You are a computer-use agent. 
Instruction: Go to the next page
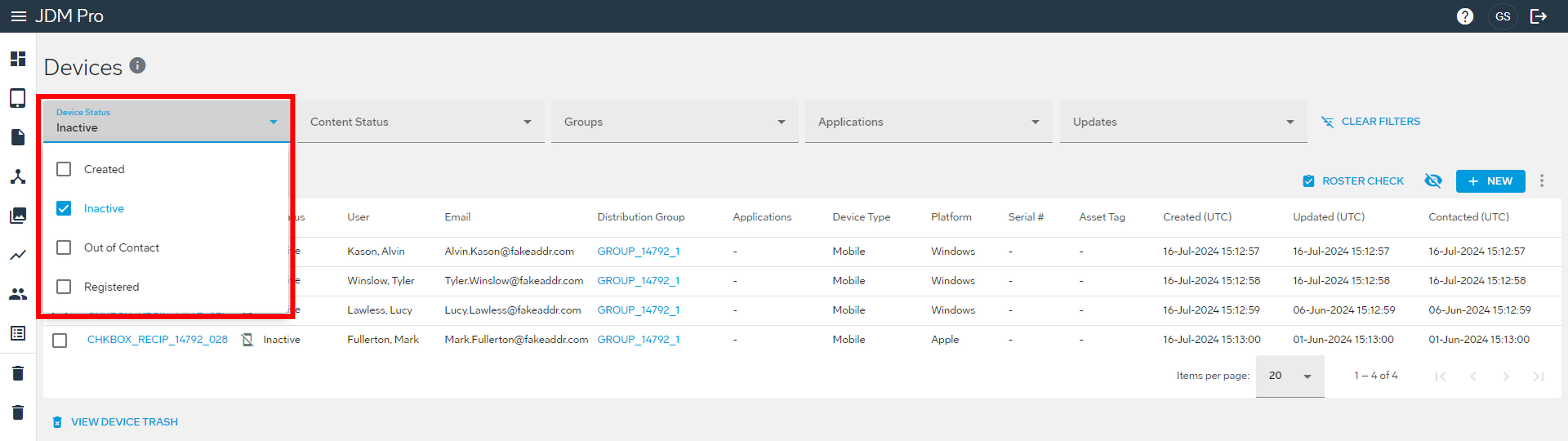pyautogui.click(x=1505, y=376)
